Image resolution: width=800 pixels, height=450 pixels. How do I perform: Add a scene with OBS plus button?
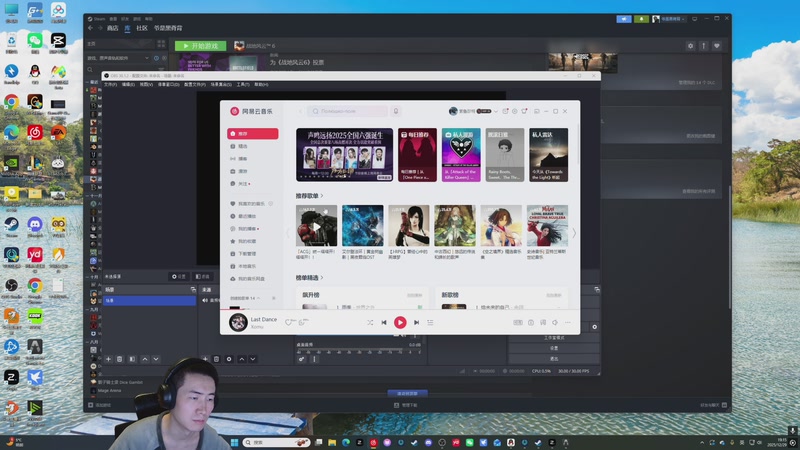(108, 359)
